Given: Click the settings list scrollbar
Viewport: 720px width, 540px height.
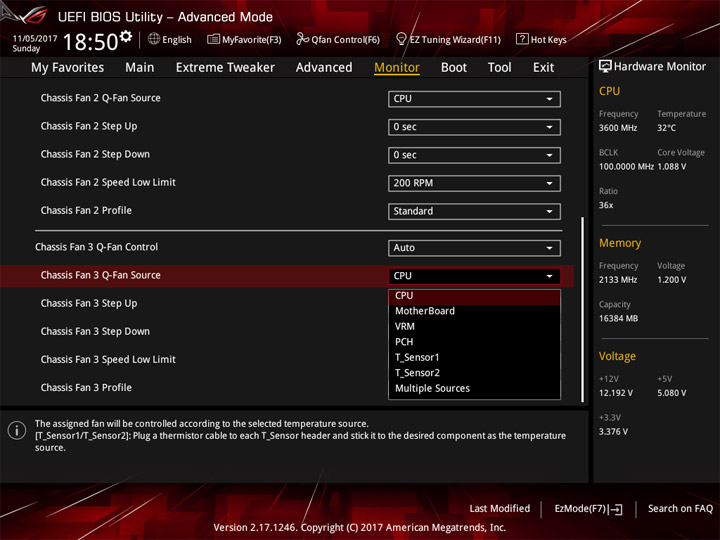Looking at the screenshot, I should [x=582, y=309].
